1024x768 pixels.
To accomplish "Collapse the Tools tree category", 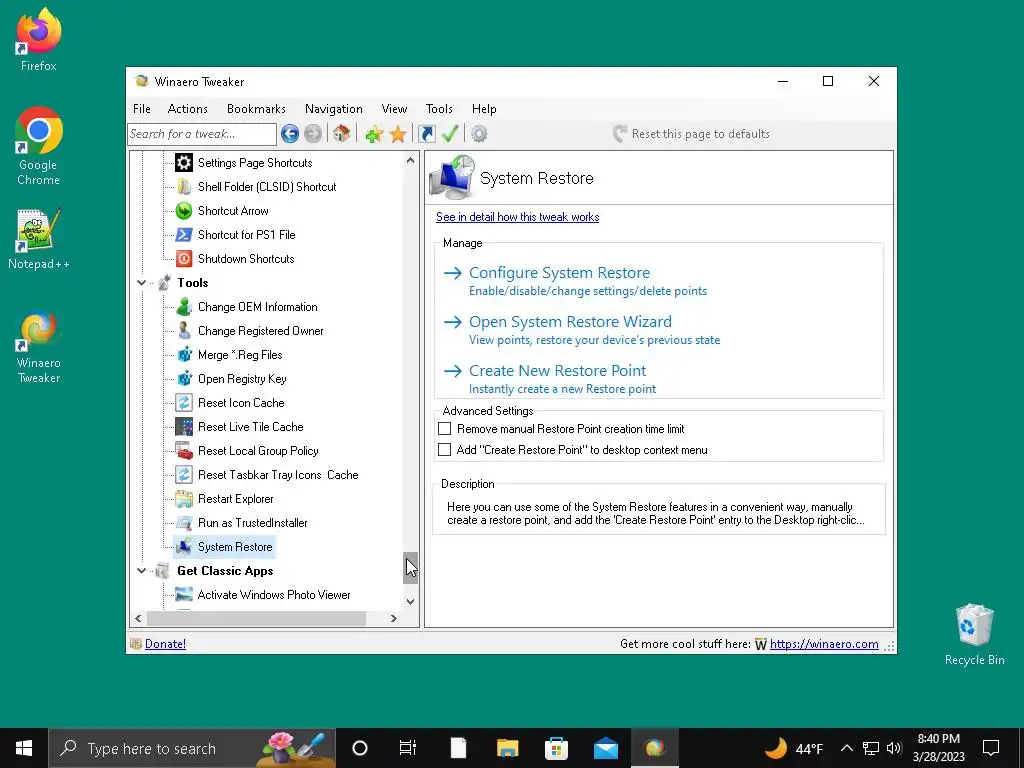I will point(141,283).
